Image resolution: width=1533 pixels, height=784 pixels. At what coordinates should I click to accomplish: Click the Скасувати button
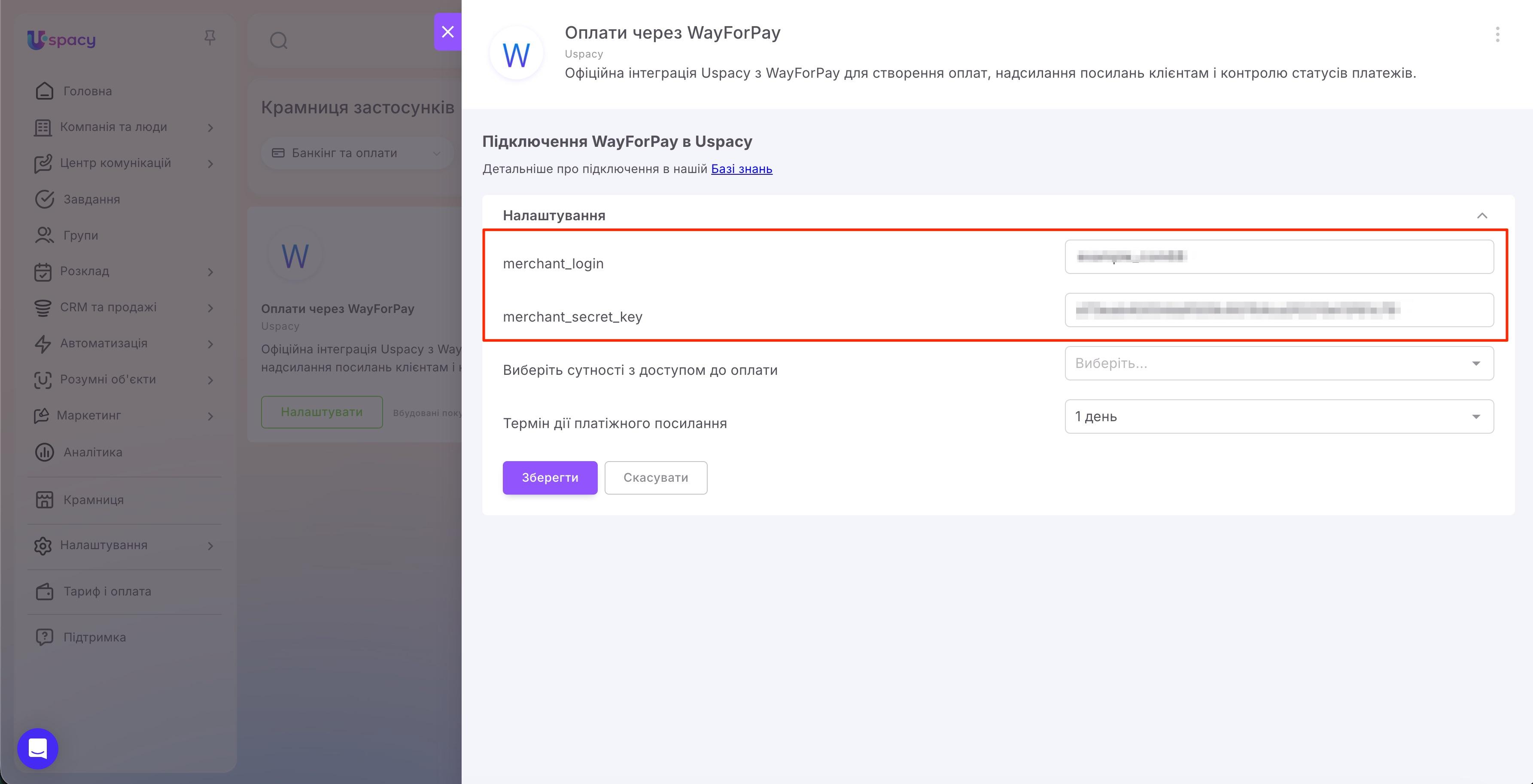point(656,478)
